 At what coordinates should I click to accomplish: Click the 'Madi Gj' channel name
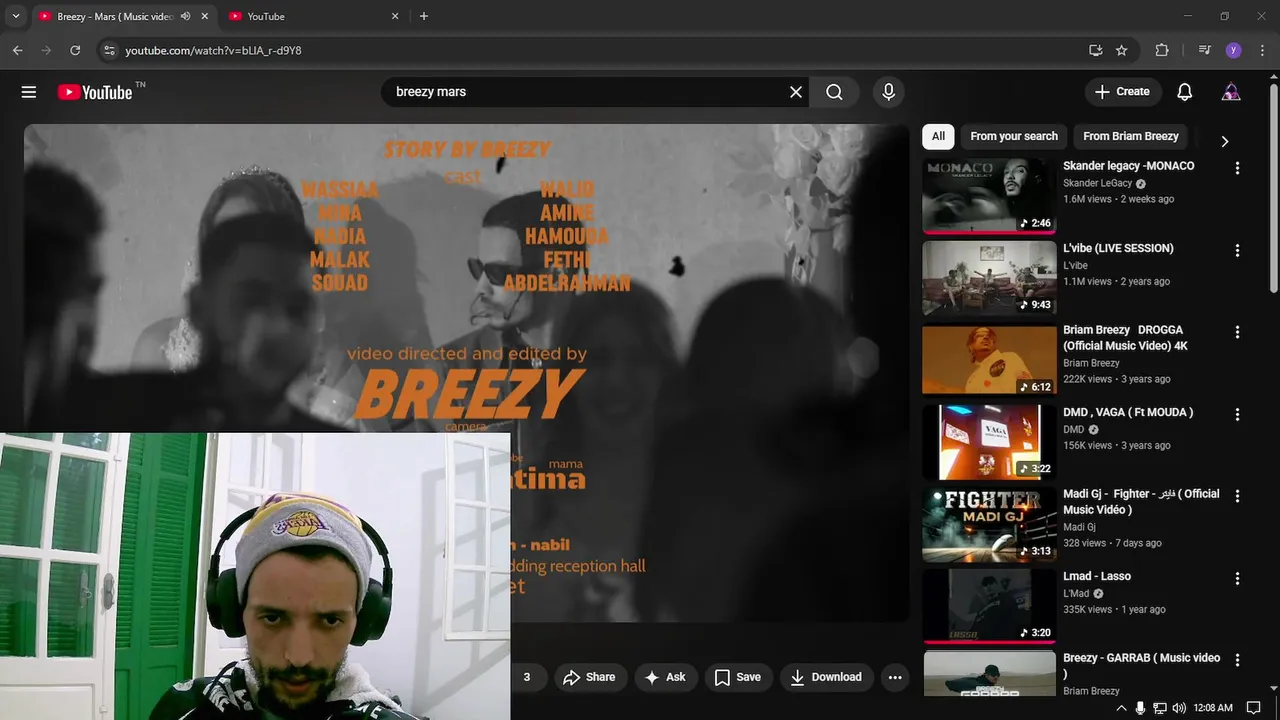1079,527
